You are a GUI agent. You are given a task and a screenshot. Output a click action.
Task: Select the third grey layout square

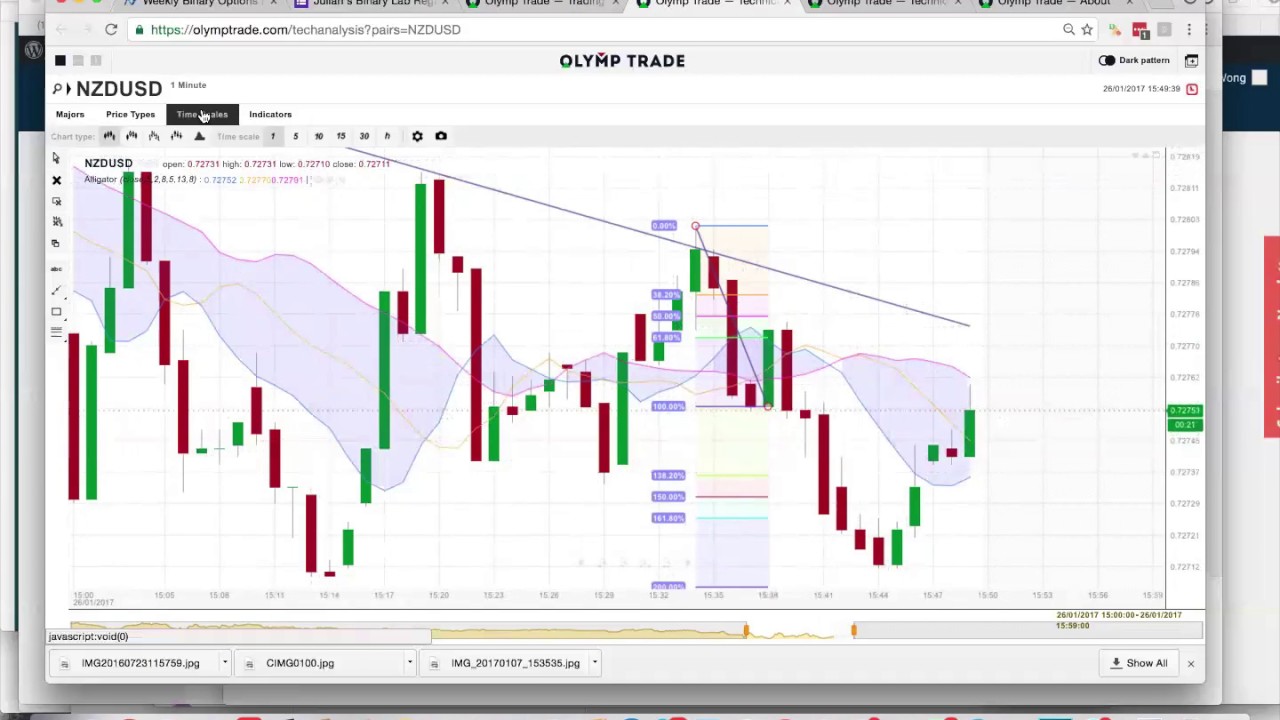[96, 61]
